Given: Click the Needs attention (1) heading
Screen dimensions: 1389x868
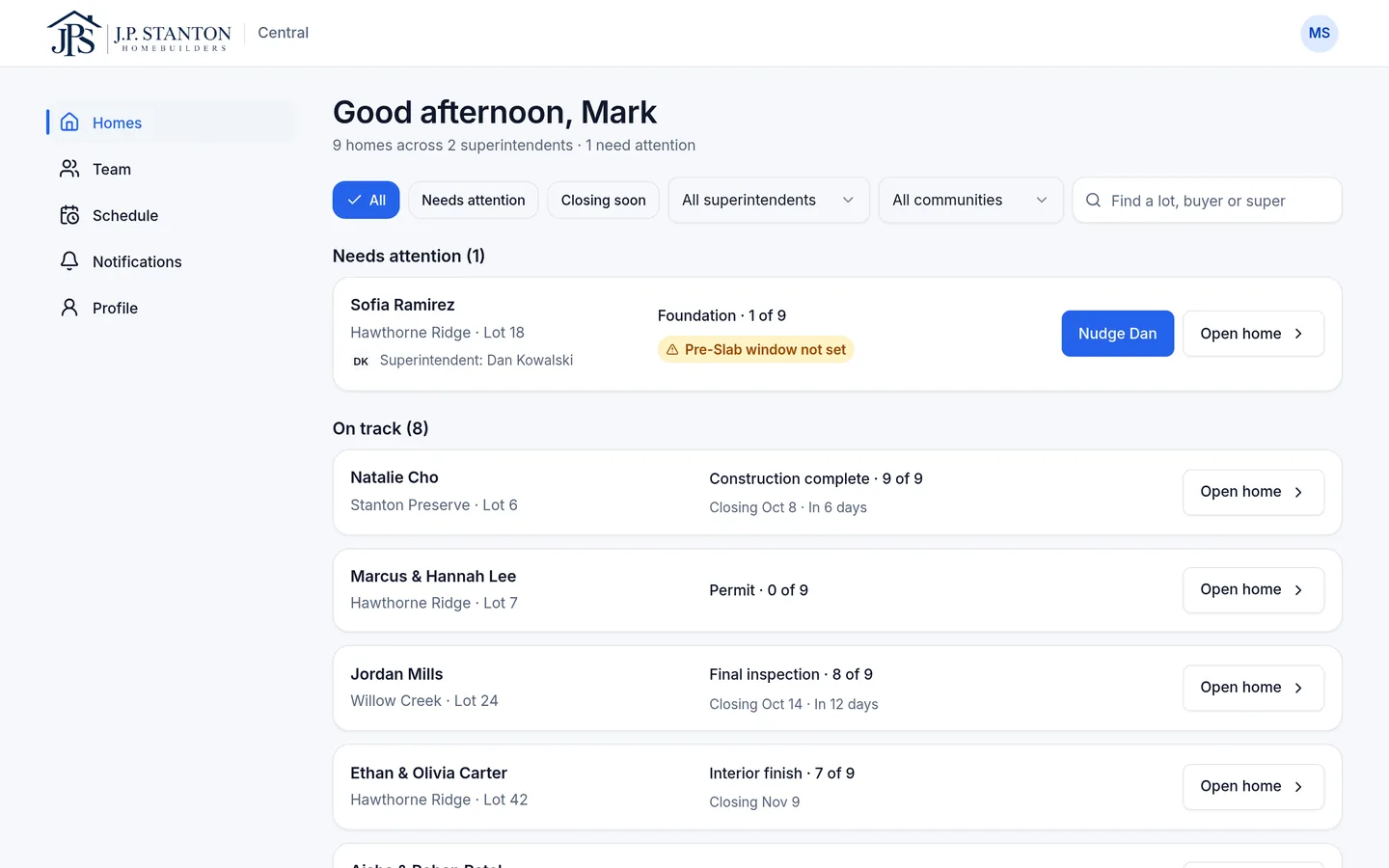Looking at the screenshot, I should point(409,256).
